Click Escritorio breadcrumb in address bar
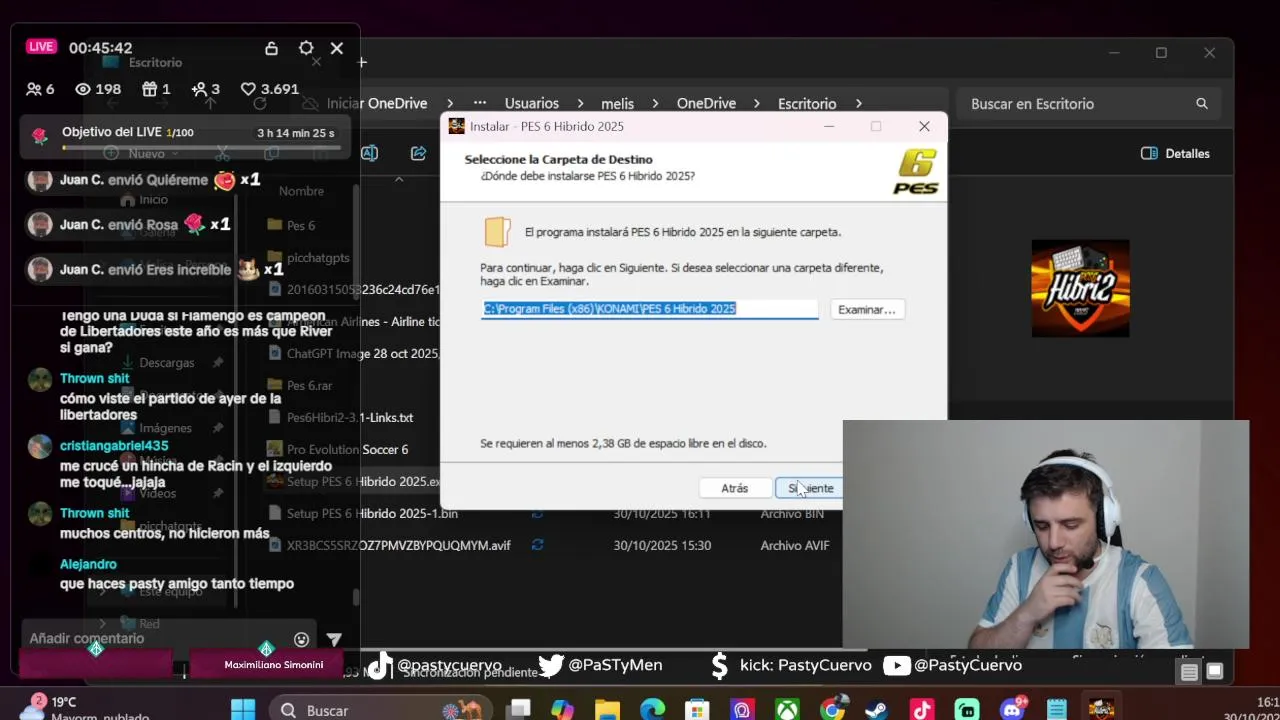The height and width of the screenshot is (720, 1280). 807,104
